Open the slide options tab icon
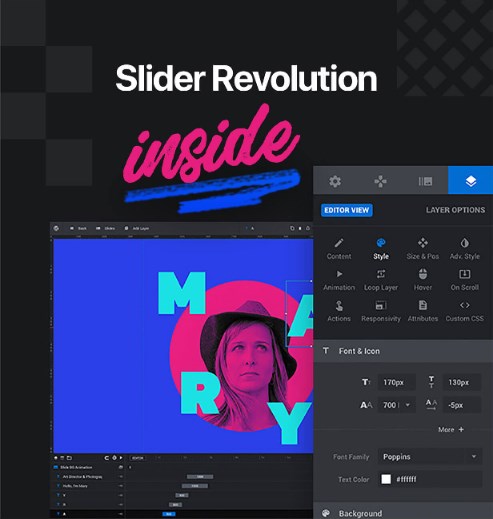493x519 pixels. click(425, 181)
